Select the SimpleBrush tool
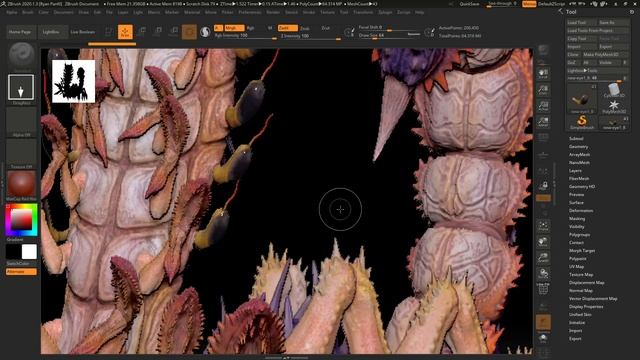Viewport: 640px width, 360px height. [x=582, y=122]
